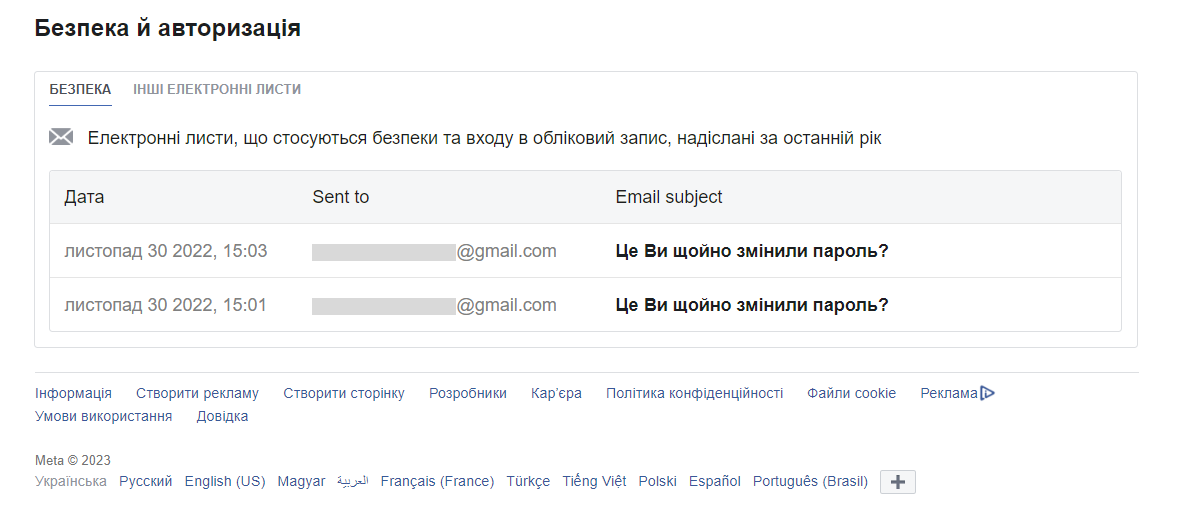Open the Створити сторінку link

(344, 393)
